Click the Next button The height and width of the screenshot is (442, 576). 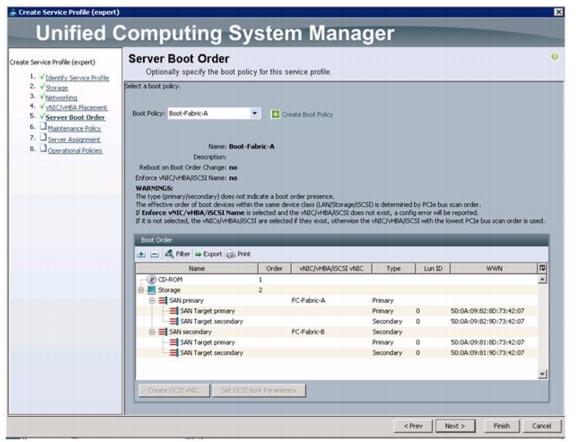[455, 426]
